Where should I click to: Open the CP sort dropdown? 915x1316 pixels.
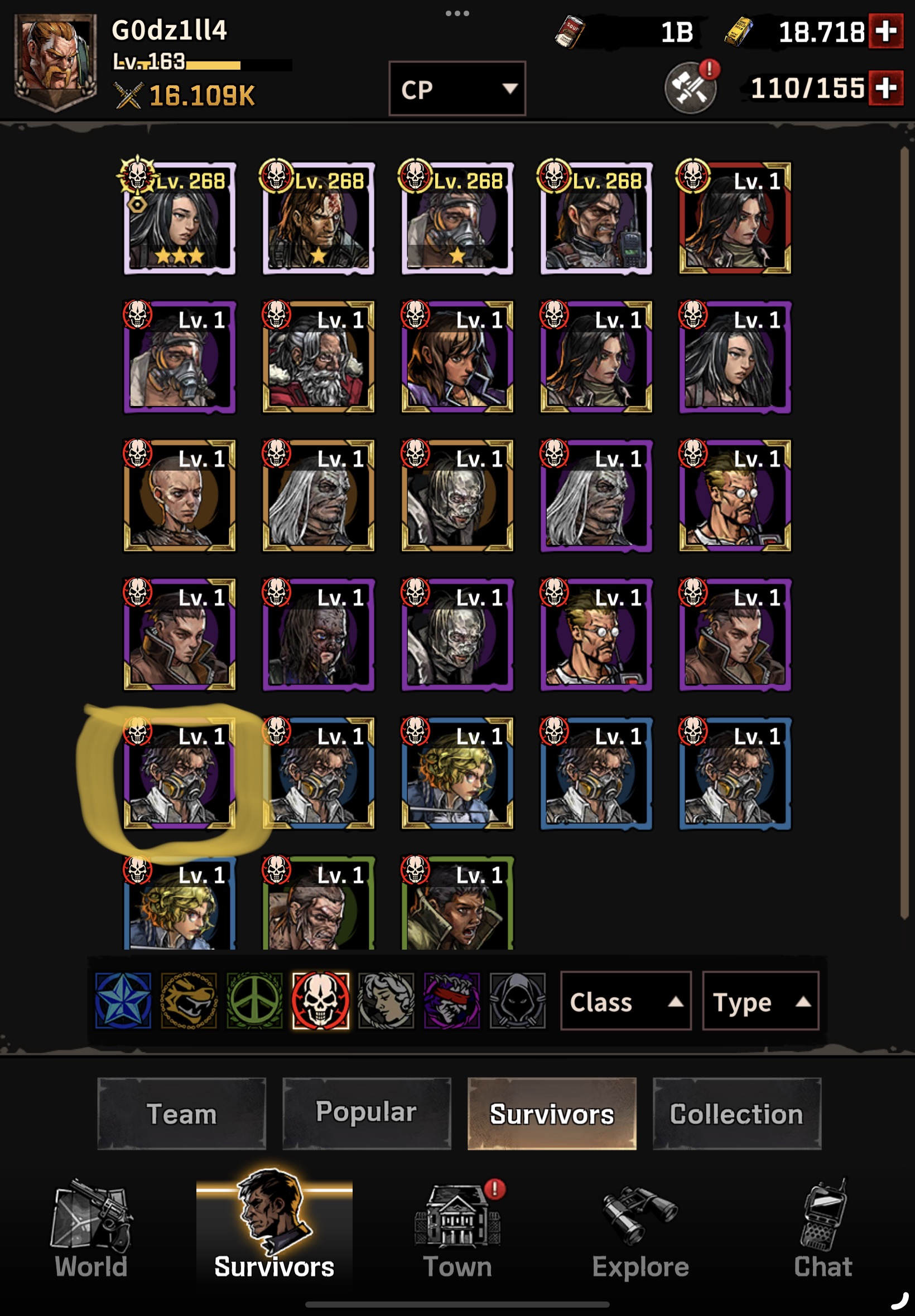(457, 89)
